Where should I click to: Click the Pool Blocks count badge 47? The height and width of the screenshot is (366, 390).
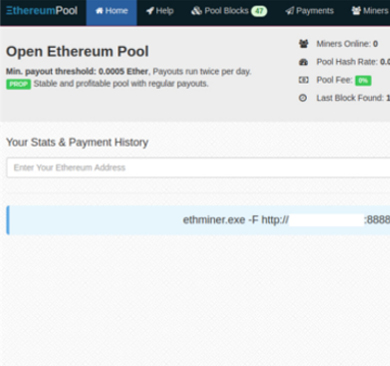tap(259, 11)
